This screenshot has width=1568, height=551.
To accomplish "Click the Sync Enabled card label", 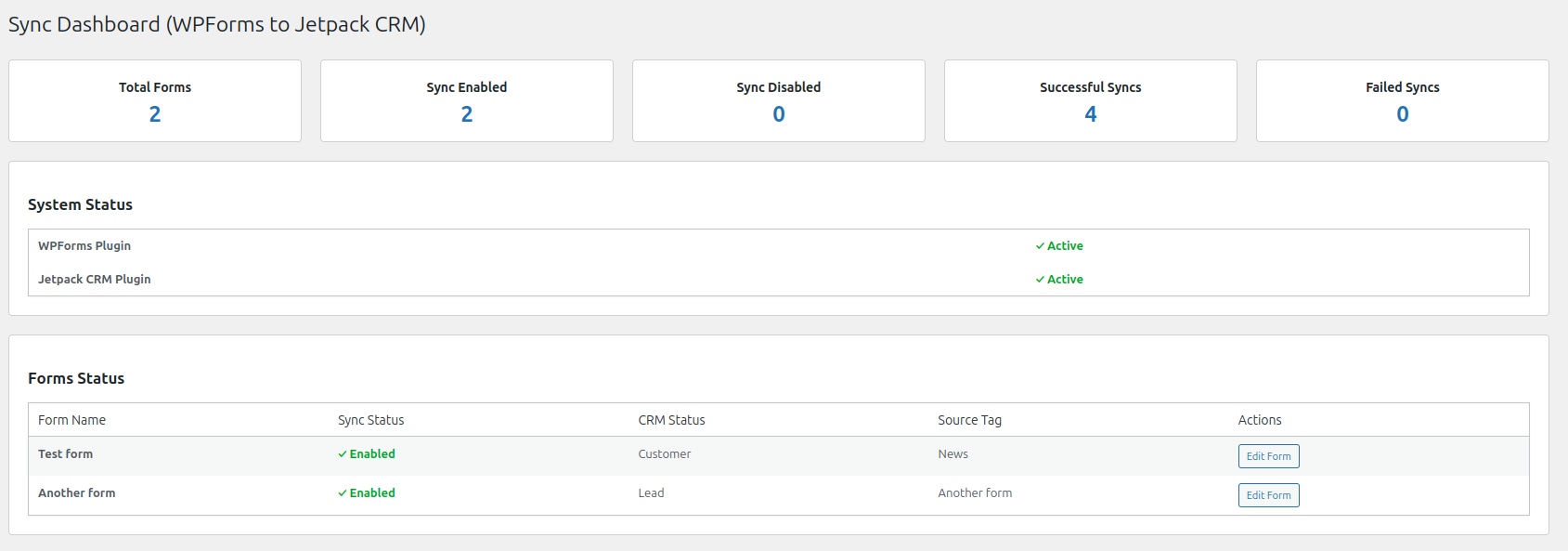I will coord(467,87).
